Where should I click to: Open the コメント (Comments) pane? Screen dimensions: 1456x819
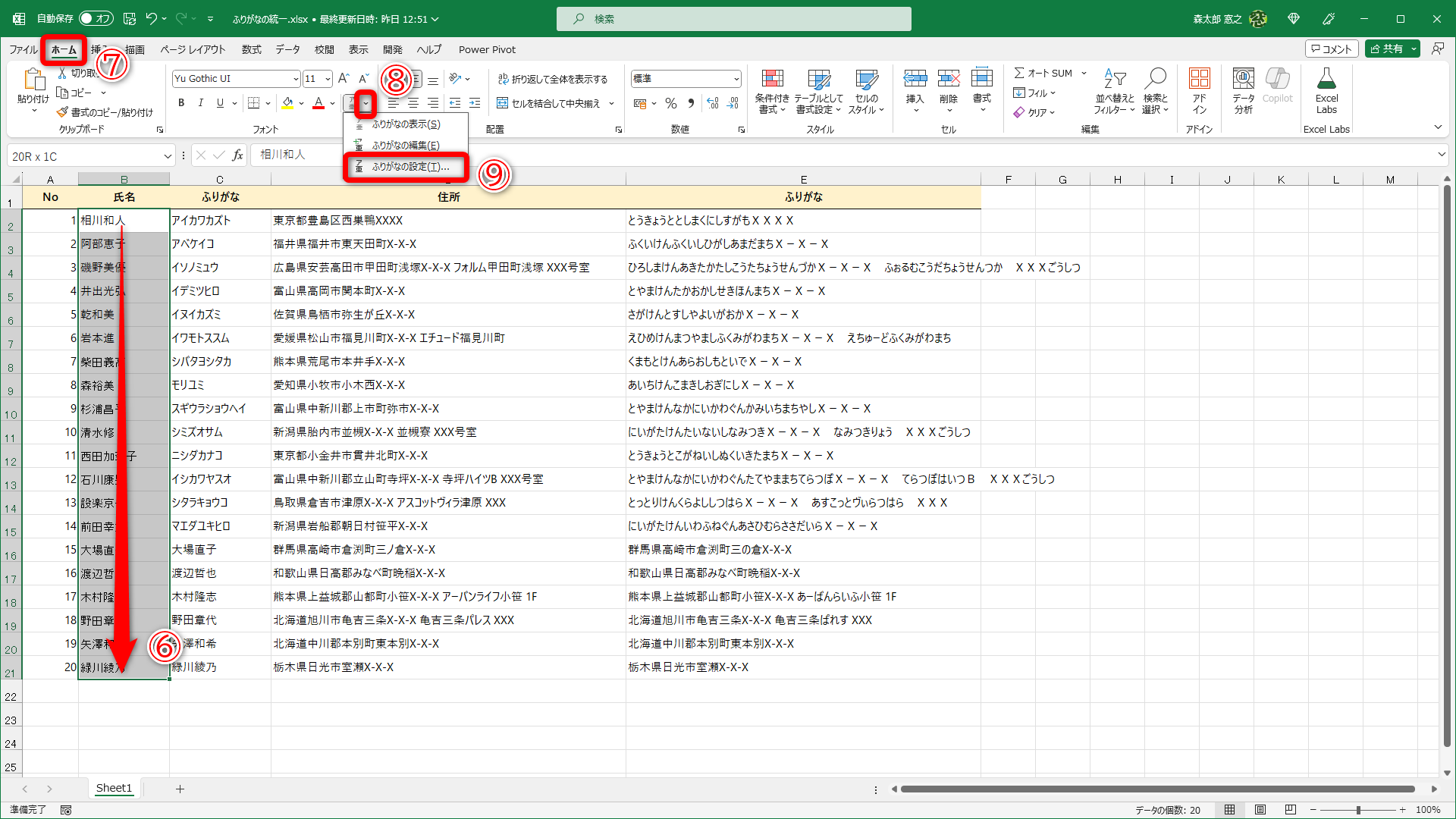[1332, 48]
